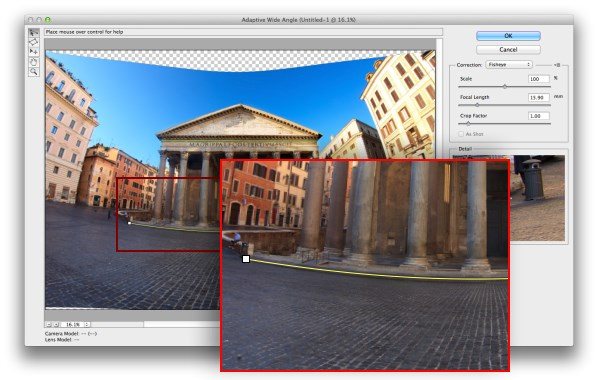Click the 'Lens Model' label
598x380 pixels.
[58, 340]
